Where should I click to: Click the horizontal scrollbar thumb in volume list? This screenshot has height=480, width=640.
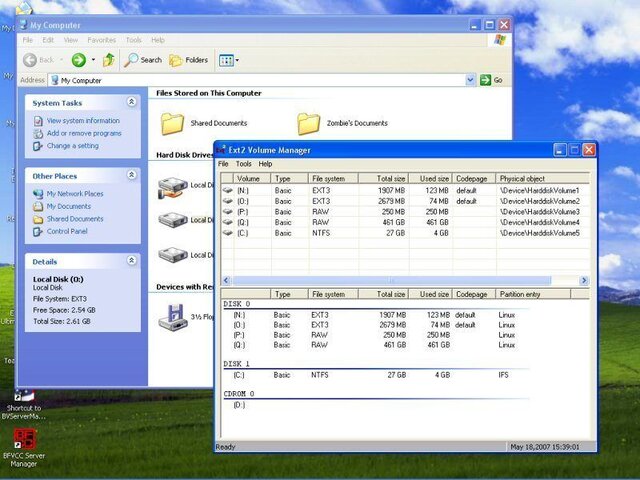tap(392, 280)
